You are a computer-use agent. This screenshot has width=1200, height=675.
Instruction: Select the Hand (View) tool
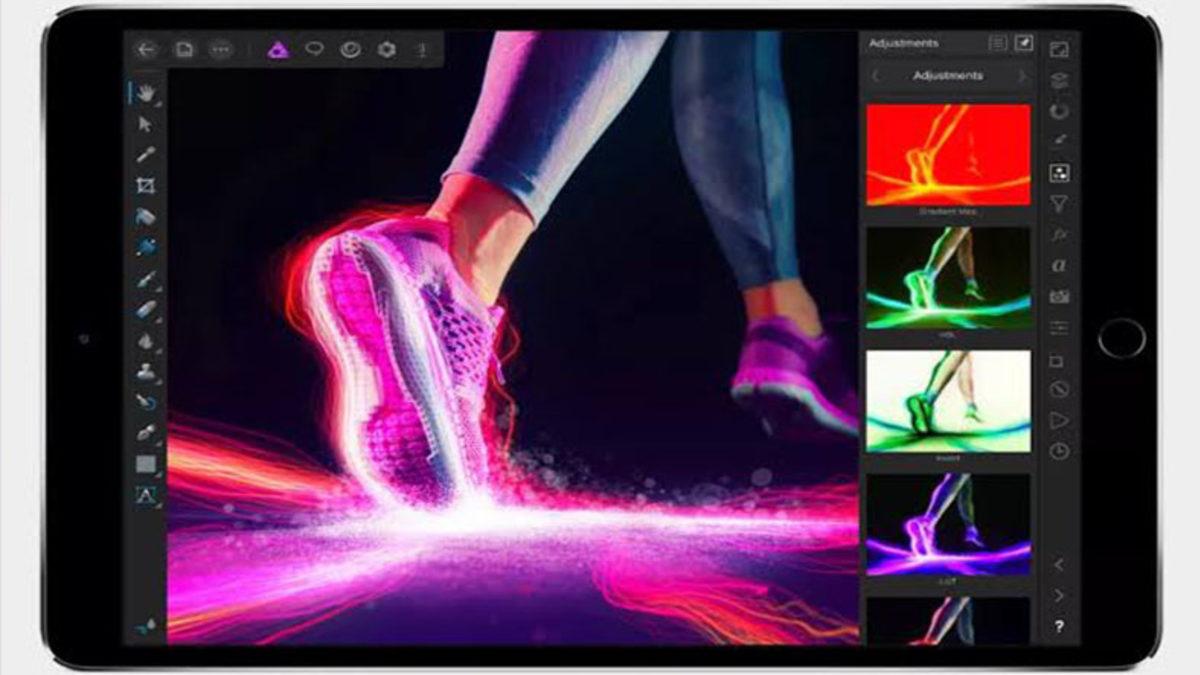coord(146,93)
